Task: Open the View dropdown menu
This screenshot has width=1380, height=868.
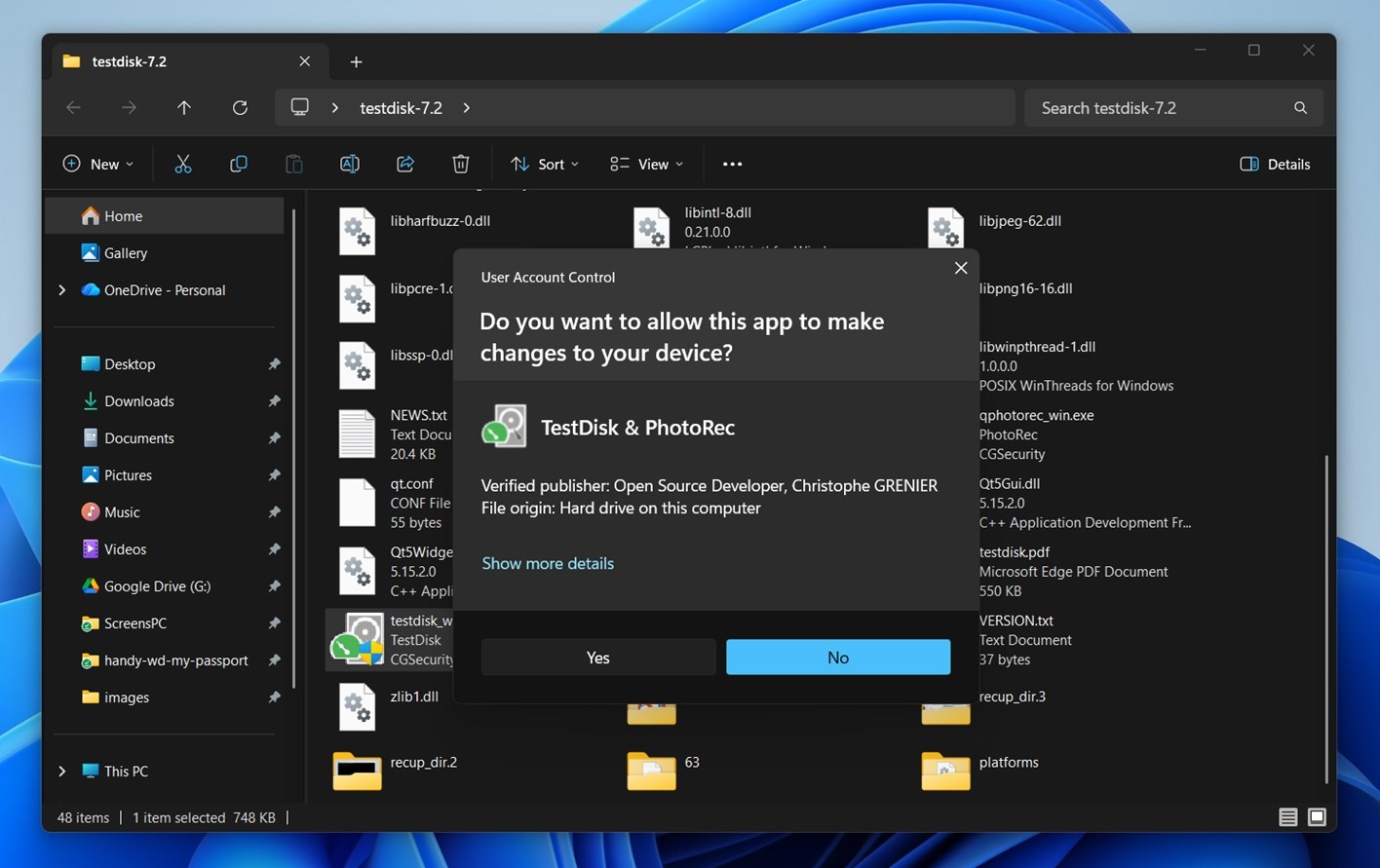Action: pos(646,164)
